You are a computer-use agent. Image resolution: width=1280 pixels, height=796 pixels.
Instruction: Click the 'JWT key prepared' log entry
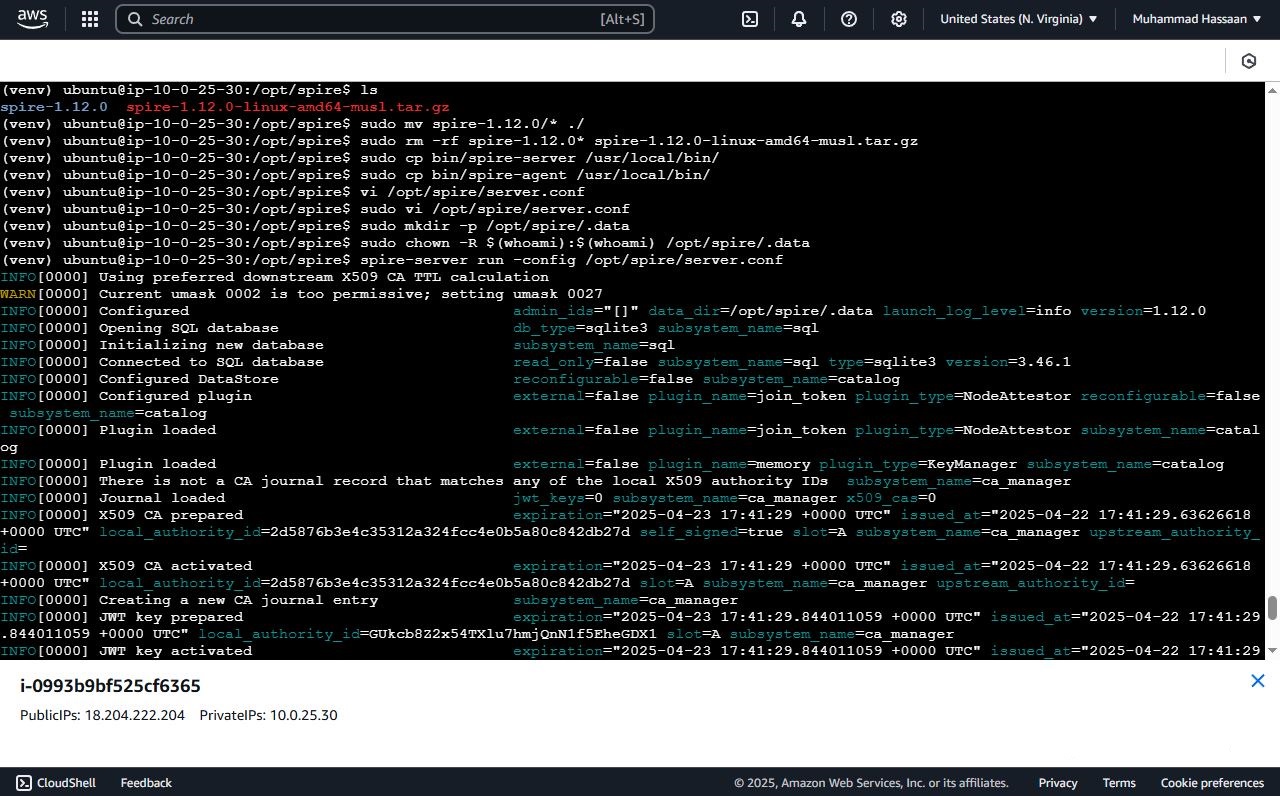[630, 625]
